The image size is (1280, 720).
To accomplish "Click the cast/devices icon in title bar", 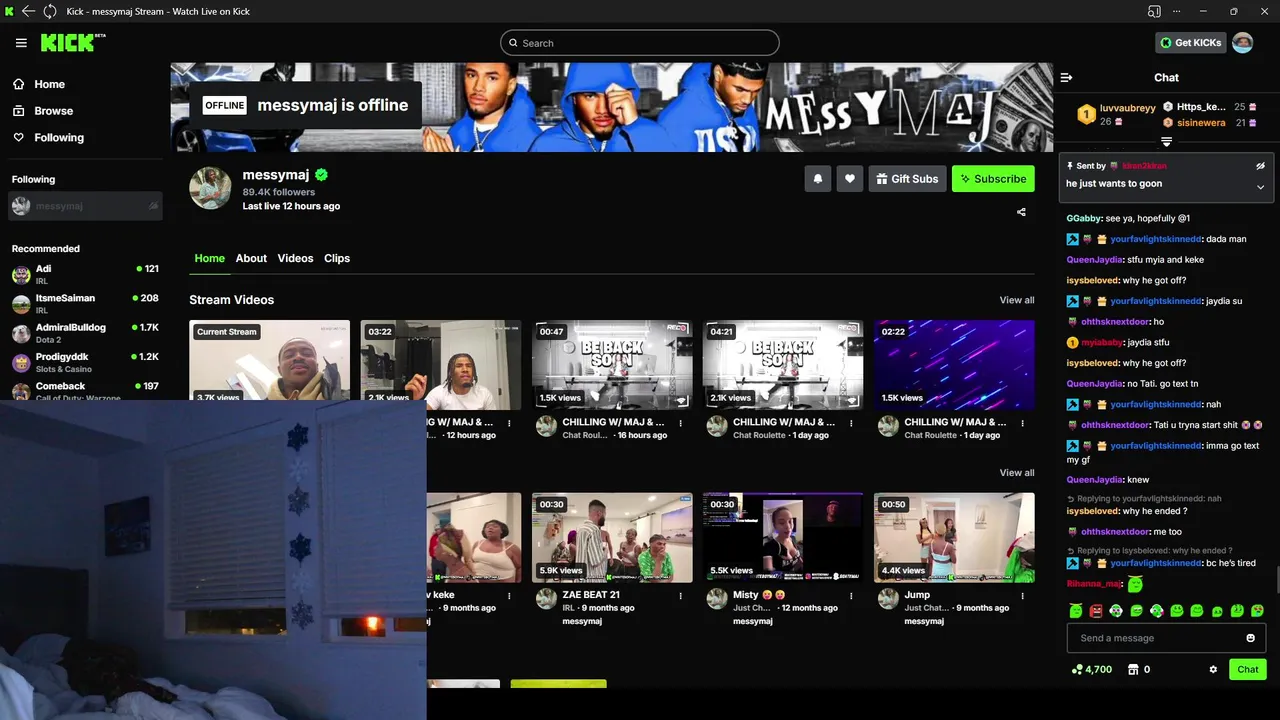I will tap(1154, 11).
